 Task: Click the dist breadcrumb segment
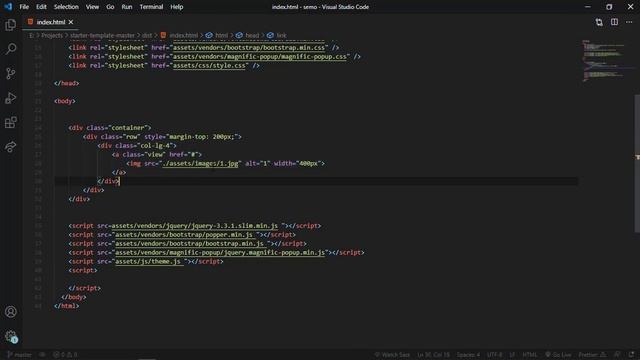click(147, 36)
